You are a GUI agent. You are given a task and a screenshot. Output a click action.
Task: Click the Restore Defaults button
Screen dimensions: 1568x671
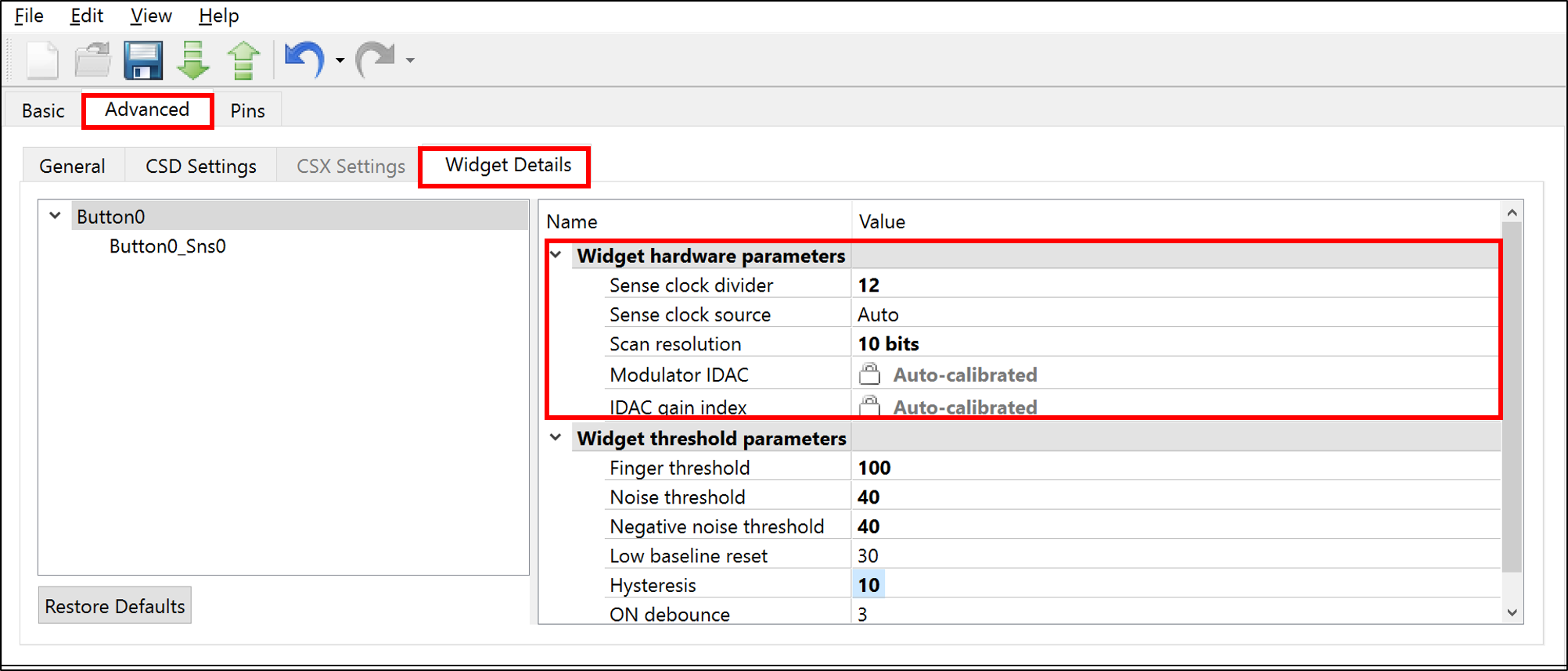point(115,606)
